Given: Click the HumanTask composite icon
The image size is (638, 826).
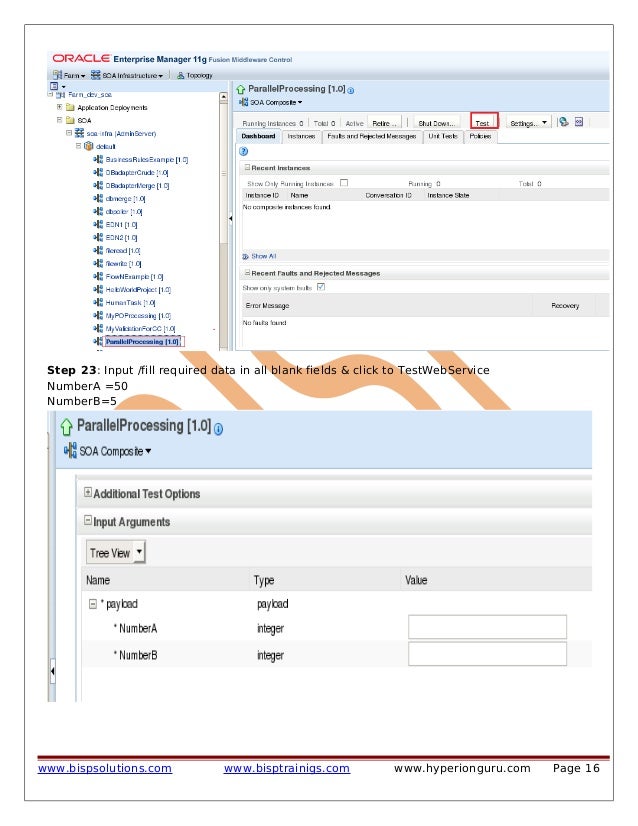Looking at the screenshot, I should [98, 302].
